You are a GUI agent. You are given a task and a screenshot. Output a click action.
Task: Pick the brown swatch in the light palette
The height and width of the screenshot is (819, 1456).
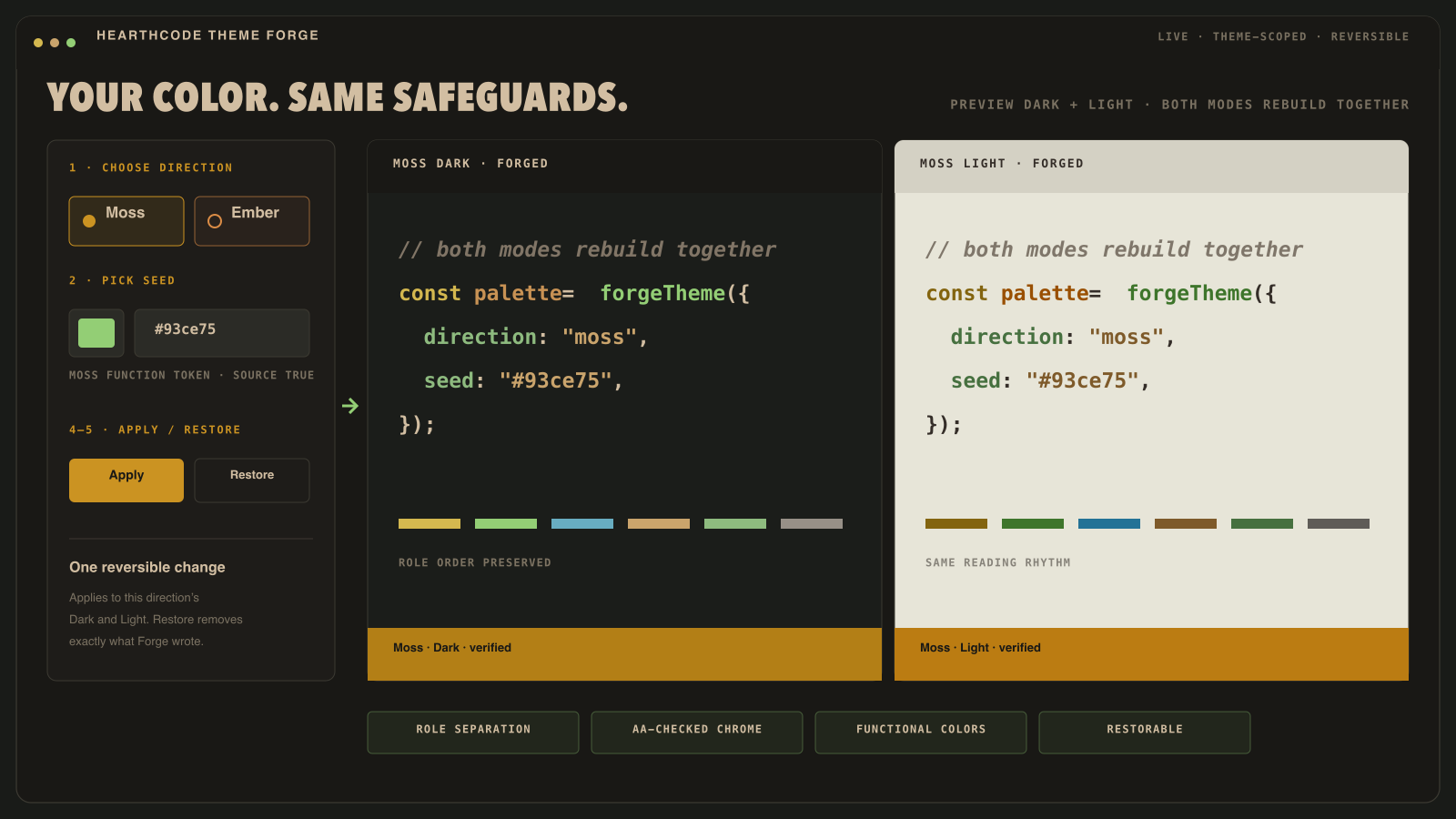coord(1186,523)
